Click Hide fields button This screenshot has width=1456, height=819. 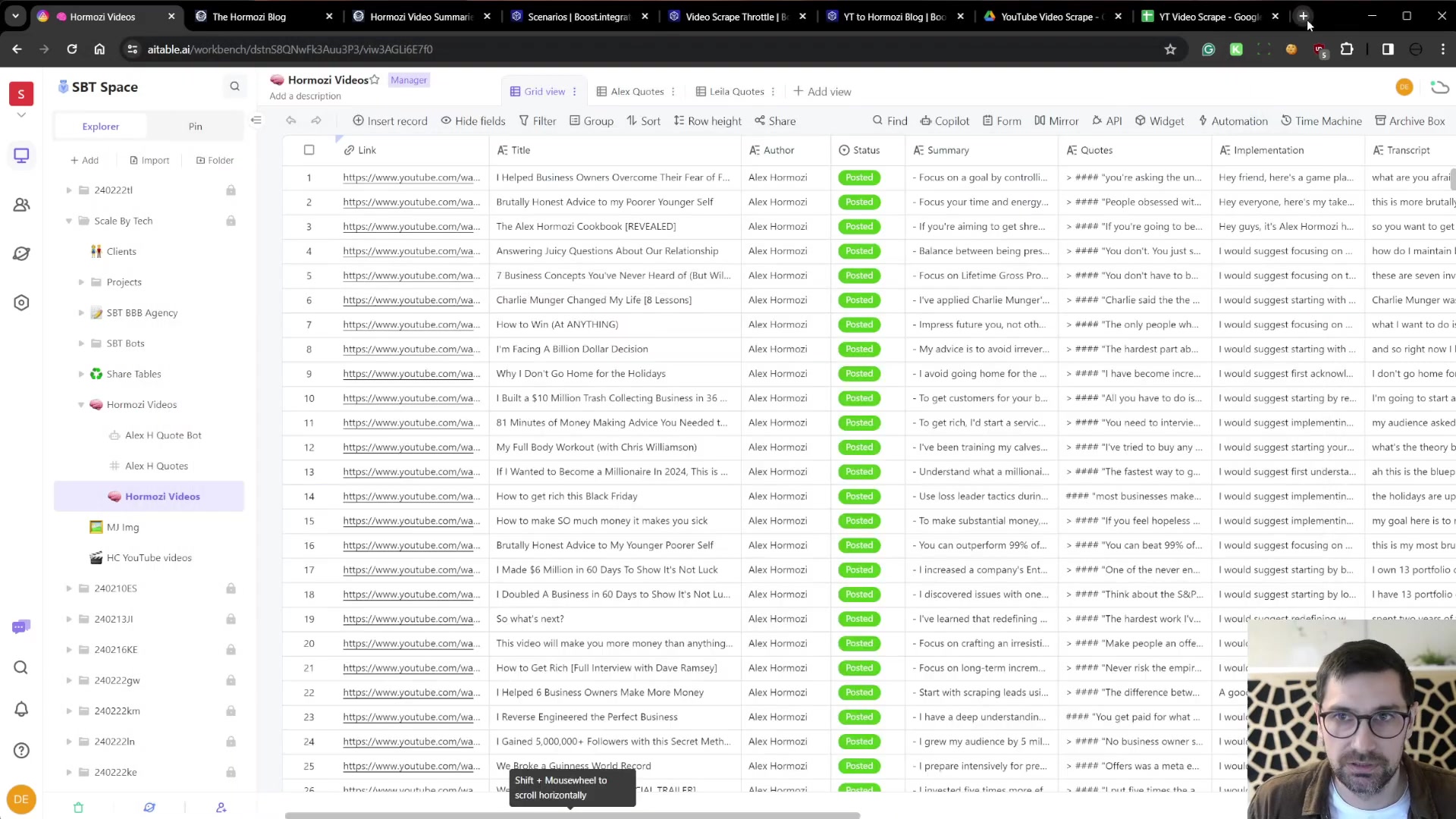473,121
